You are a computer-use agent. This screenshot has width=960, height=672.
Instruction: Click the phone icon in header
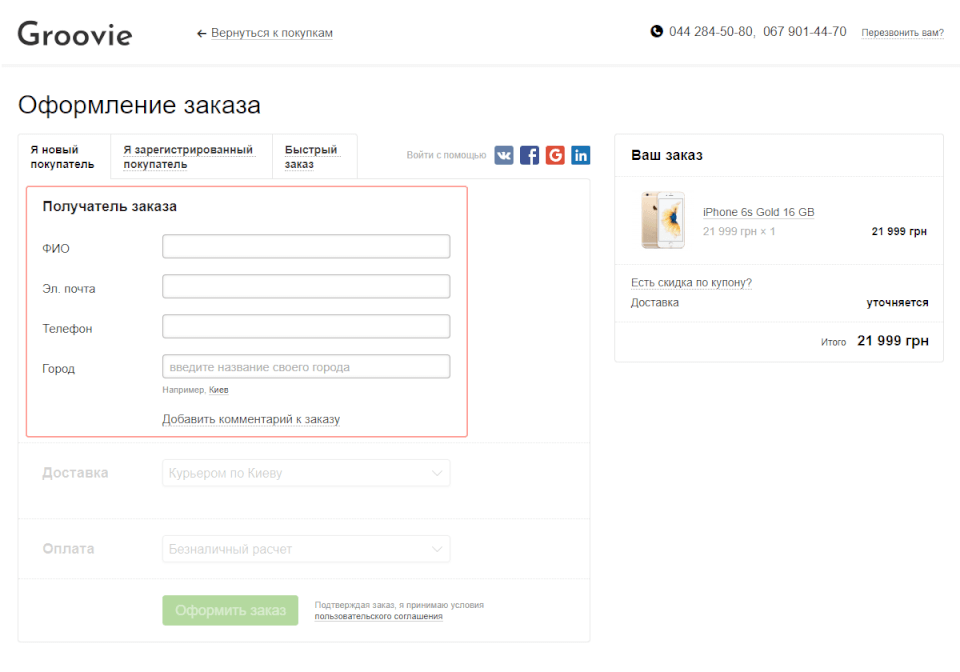point(657,32)
